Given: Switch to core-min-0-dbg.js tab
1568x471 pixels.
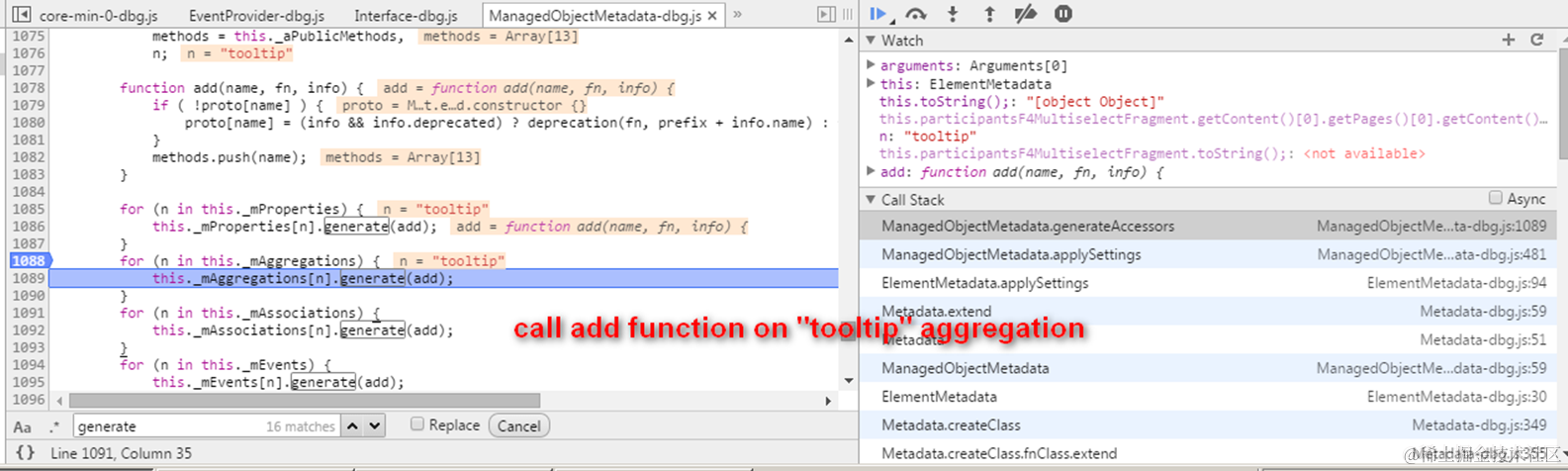Looking at the screenshot, I should pyautogui.click(x=99, y=16).
